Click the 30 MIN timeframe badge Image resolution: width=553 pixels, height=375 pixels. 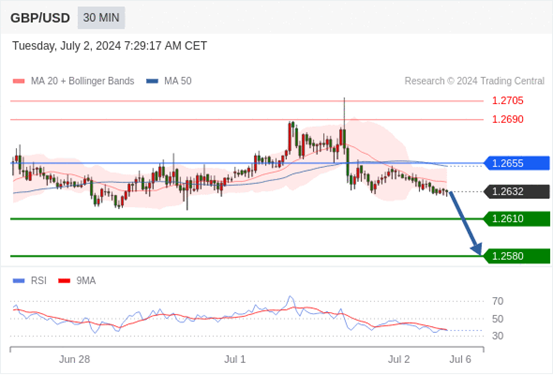click(101, 18)
